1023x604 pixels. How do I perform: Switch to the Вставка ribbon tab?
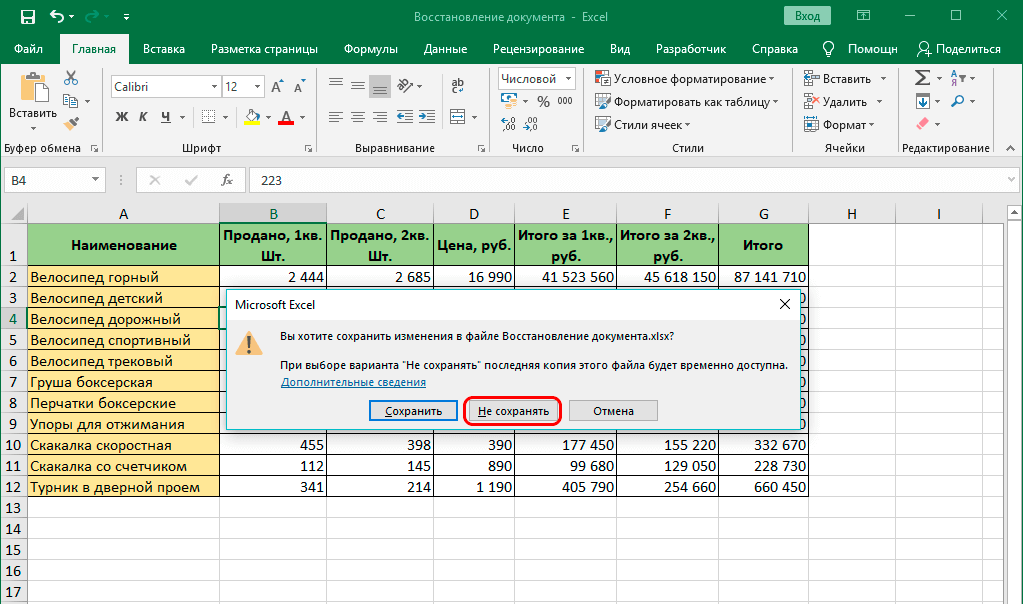pyautogui.click(x=164, y=49)
